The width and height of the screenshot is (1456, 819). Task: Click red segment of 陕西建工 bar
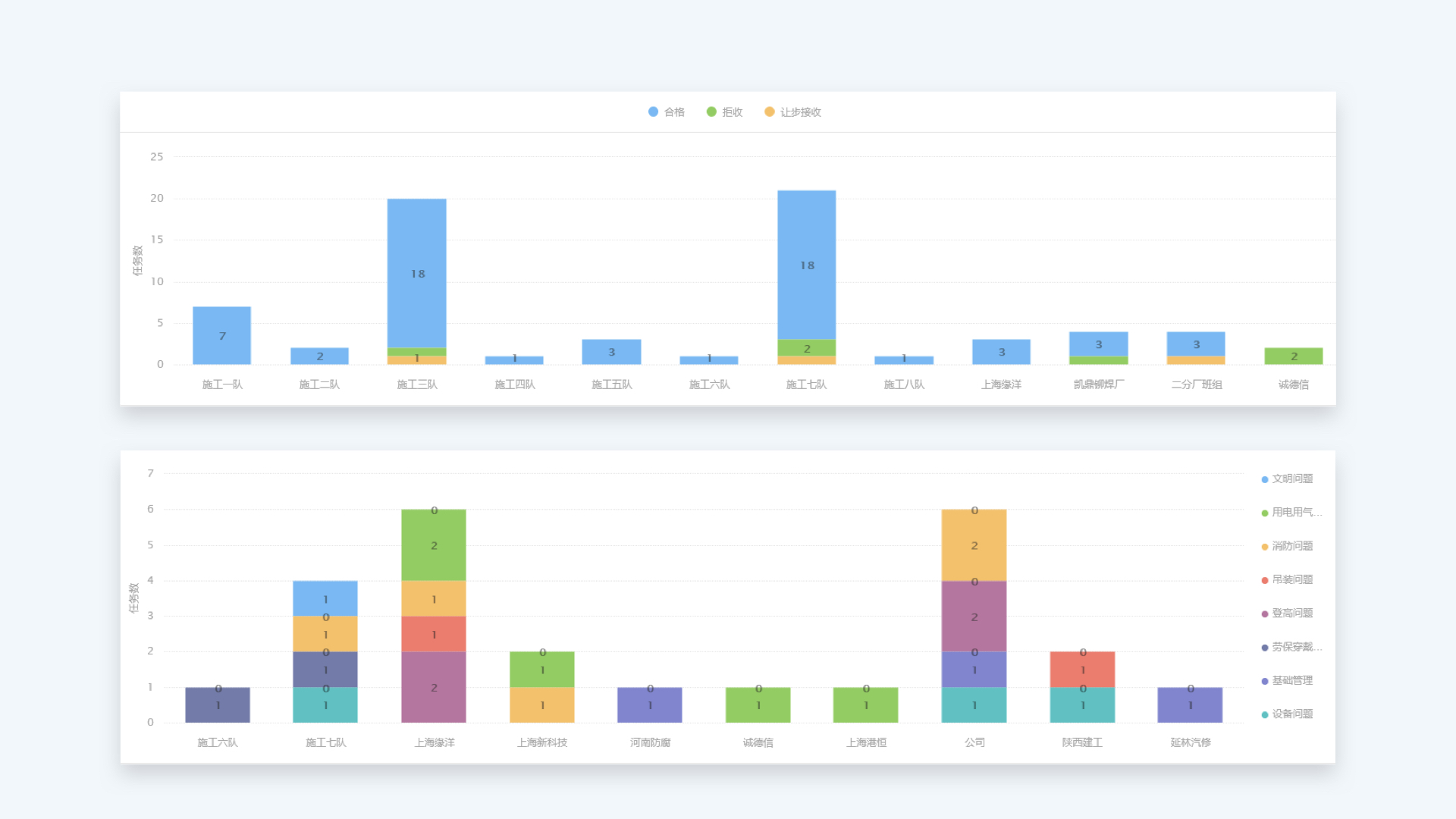click(x=1082, y=669)
